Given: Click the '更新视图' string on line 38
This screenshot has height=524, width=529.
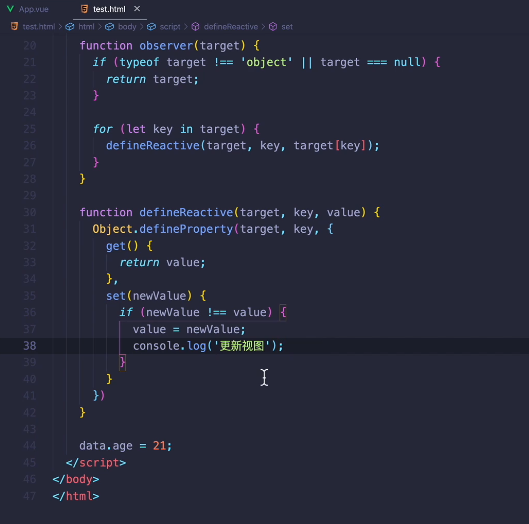Looking at the screenshot, I should (x=242, y=346).
